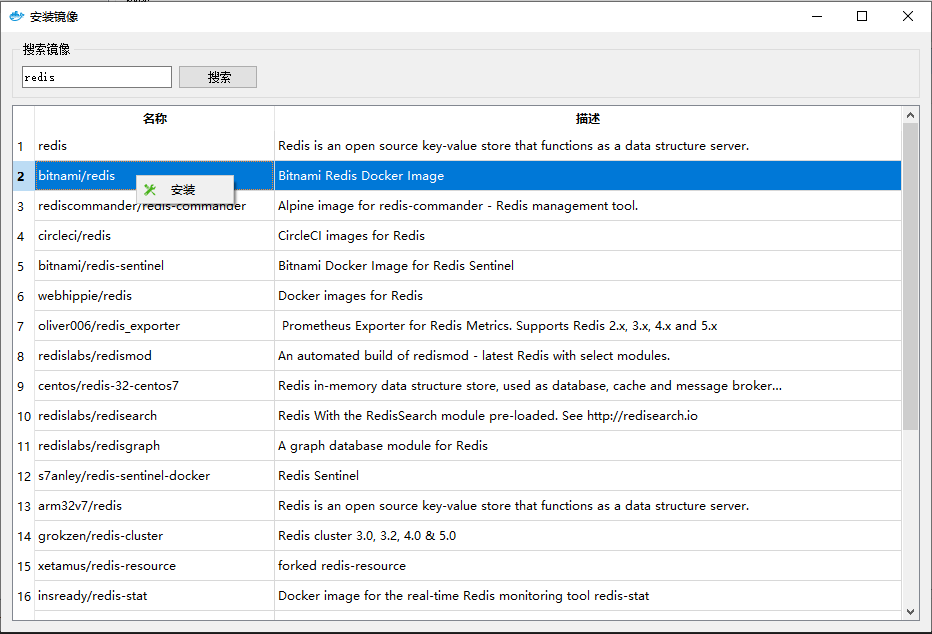932x634 pixels.
Task: Select webhippie/redis entry
Action: [x=155, y=296]
